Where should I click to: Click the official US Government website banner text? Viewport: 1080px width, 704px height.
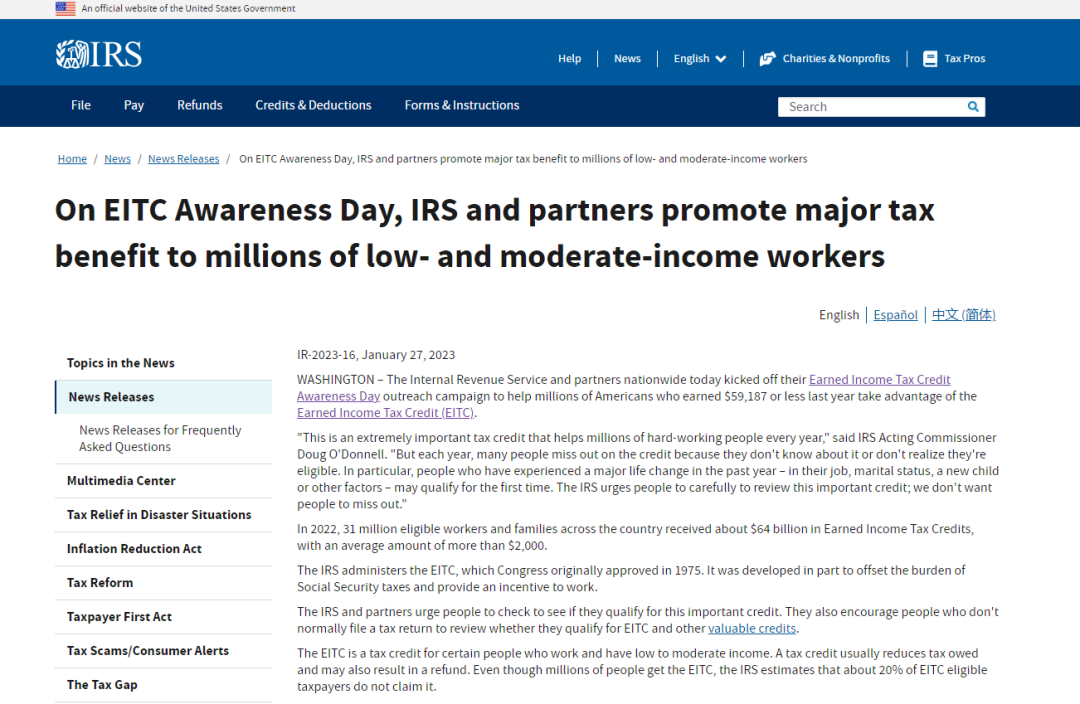[188, 8]
